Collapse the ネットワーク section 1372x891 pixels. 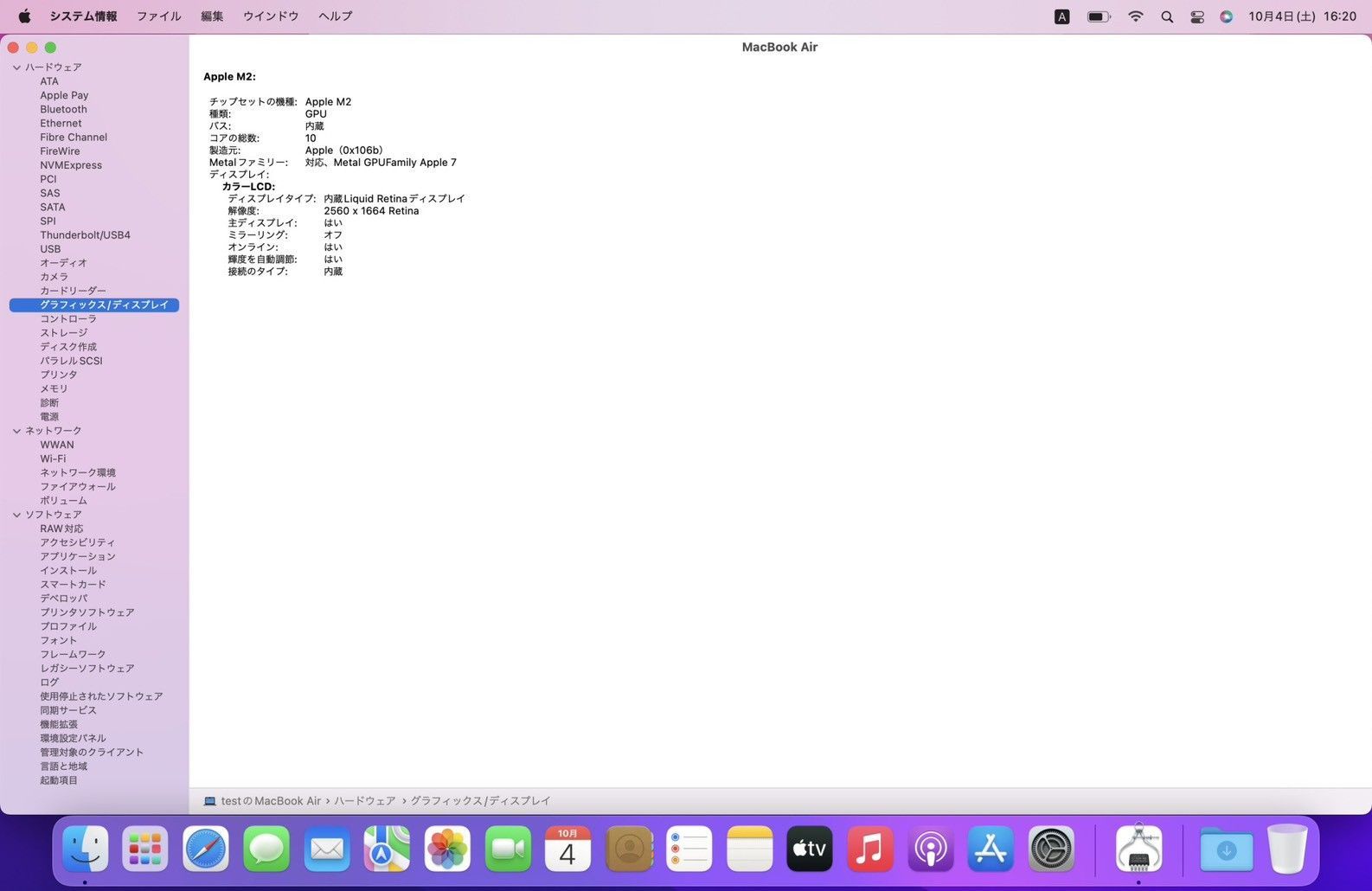pyautogui.click(x=16, y=431)
